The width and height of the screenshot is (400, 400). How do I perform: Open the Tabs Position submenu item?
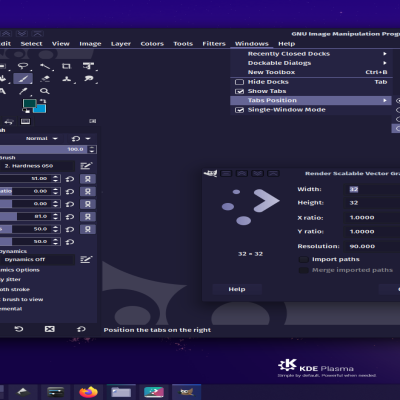click(x=311, y=100)
